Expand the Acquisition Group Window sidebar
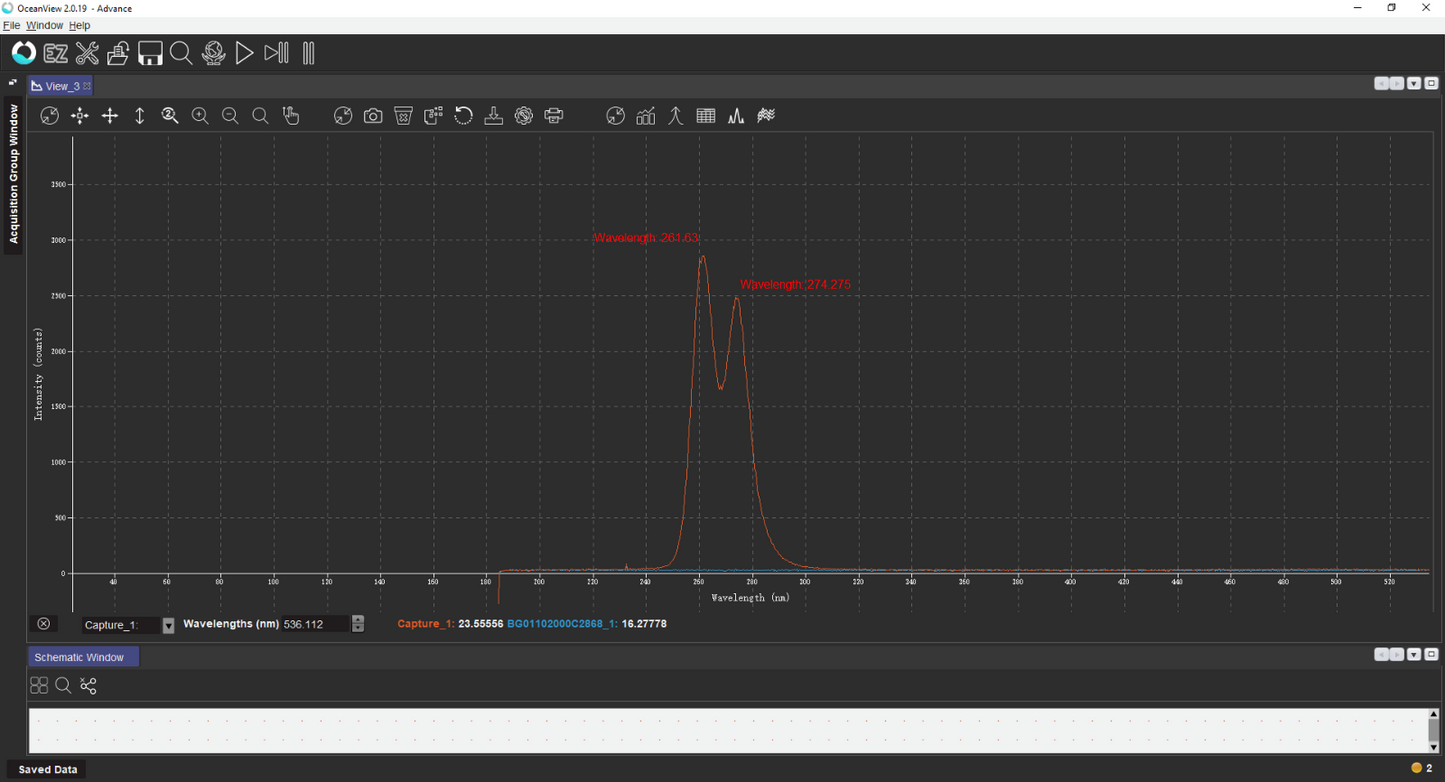 point(13,173)
